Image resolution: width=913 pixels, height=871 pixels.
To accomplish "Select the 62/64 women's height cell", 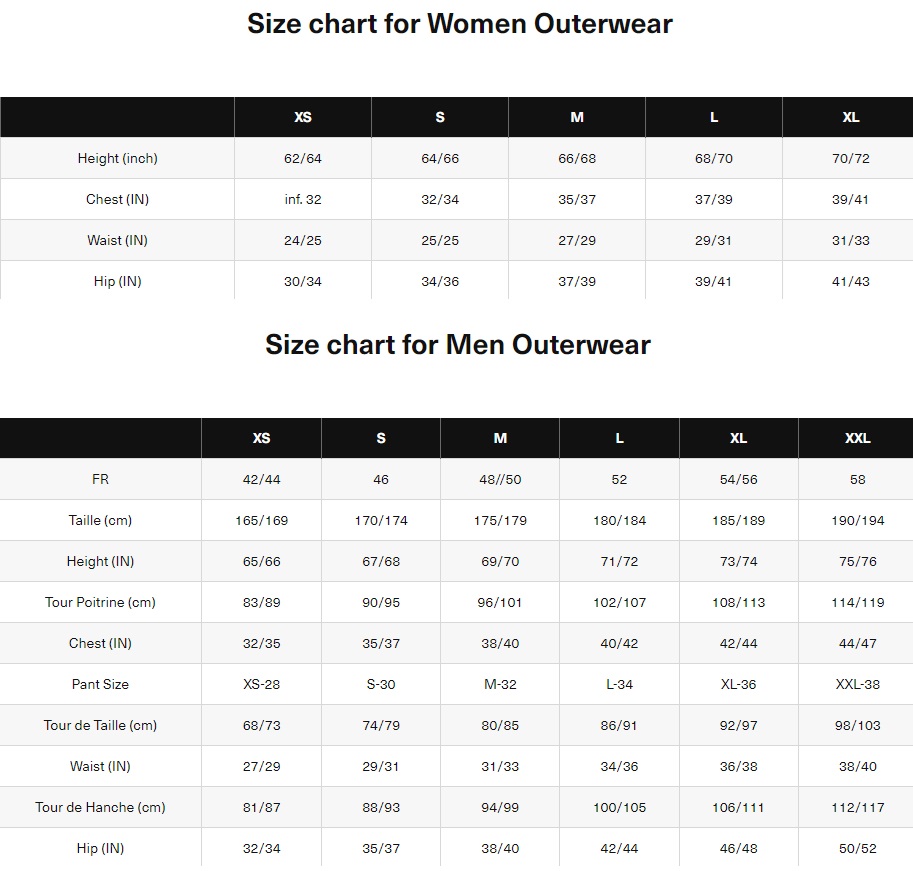I will coord(303,158).
